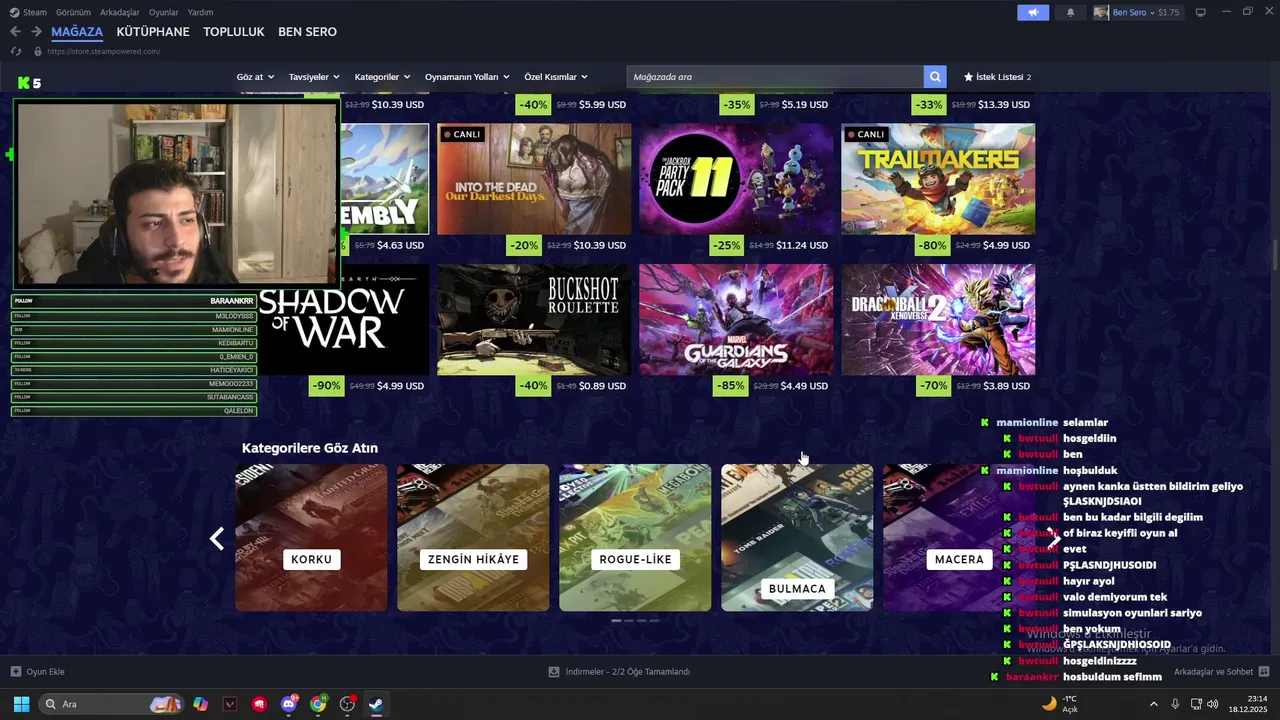Show next categories with right chevron
1280x720 pixels.
[1054, 539]
